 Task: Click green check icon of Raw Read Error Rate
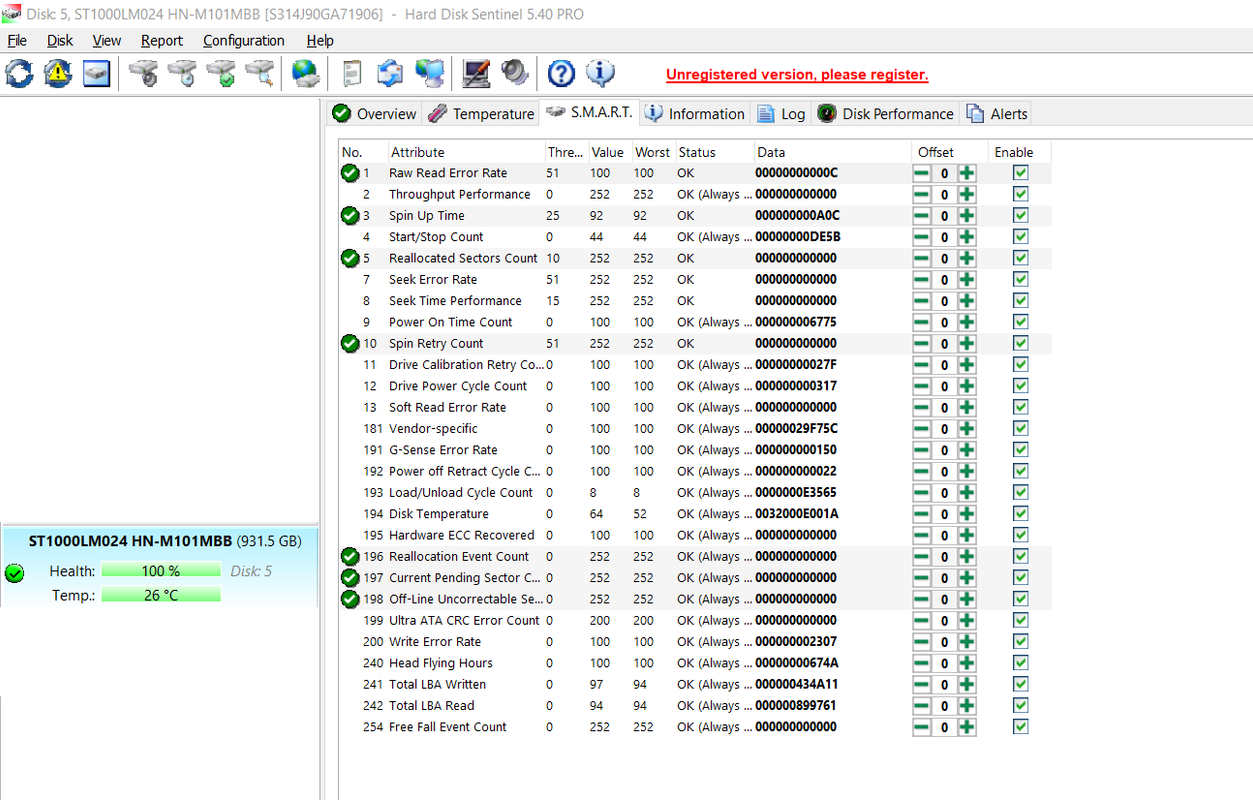(x=350, y=173)
